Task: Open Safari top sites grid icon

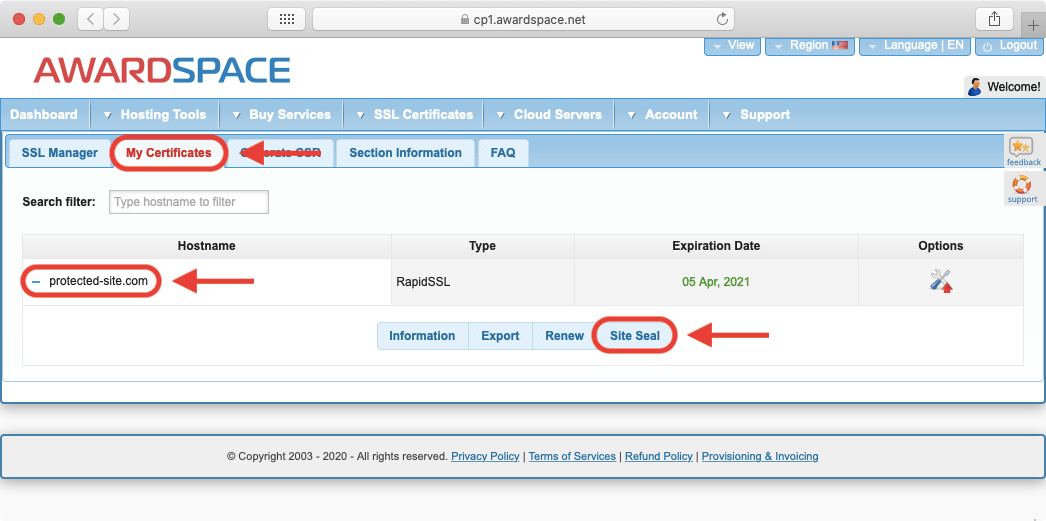Action: (286, 19)
